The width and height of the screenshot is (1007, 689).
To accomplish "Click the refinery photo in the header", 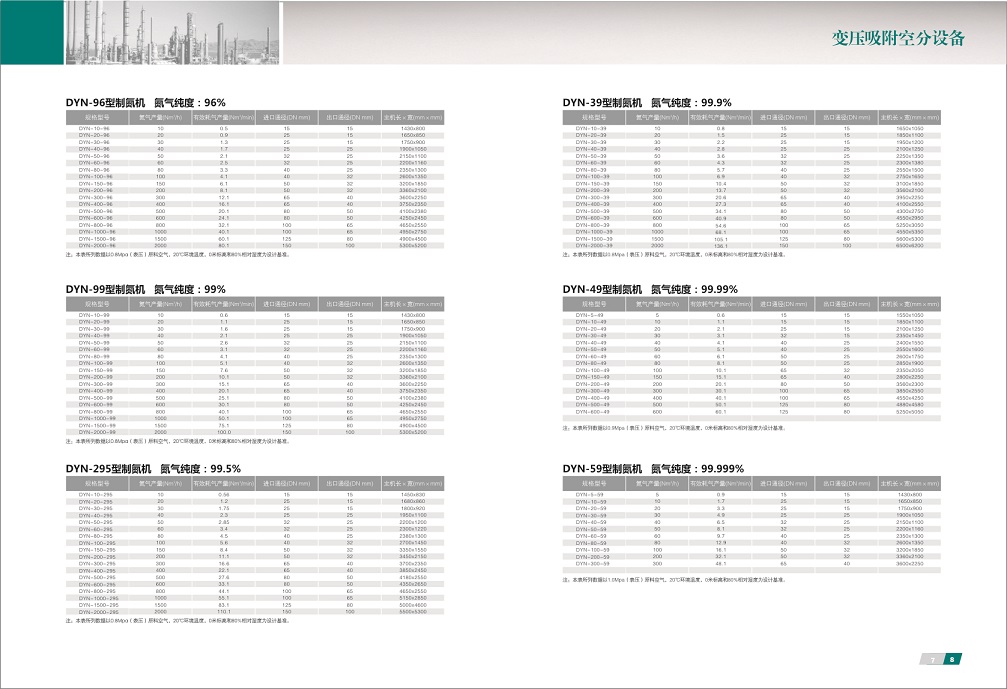I will point(172,32).
